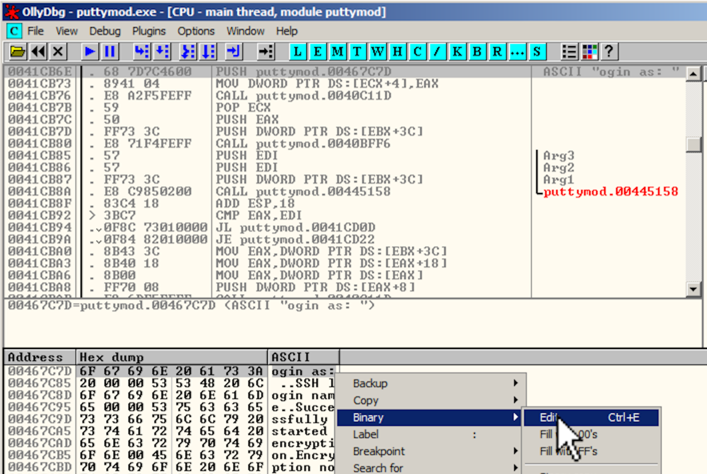Click the Address column header
707x474 pixels.
coord(40,357)
